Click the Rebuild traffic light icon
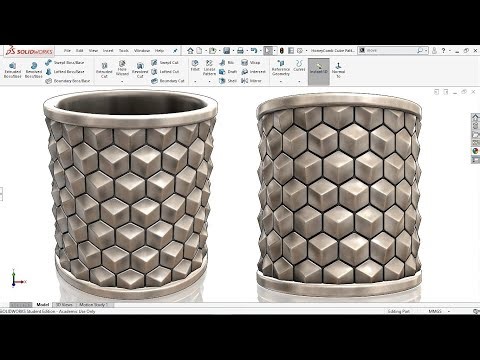This screenshot has height=360, width=480. 282,51
